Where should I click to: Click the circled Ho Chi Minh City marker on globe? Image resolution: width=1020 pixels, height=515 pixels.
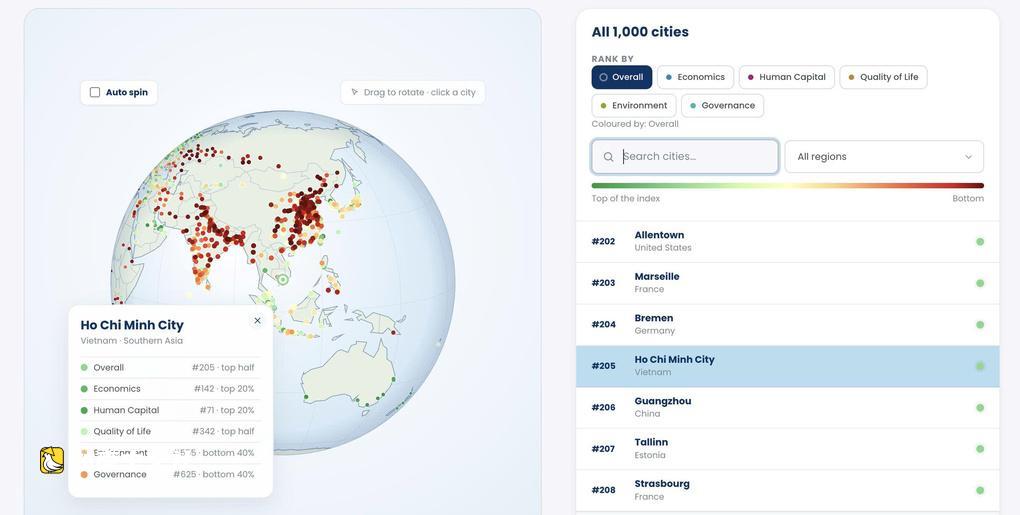click(x=282, y=280)
